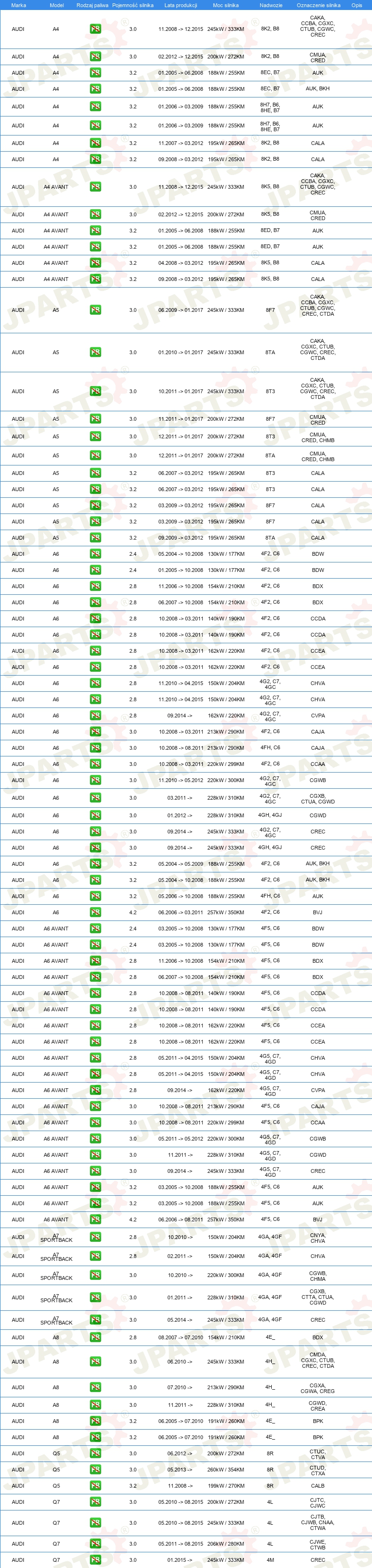The height and width of the screenshot is (1568, 372).
Task: Click fuel icon in A6 4.2 BVJ 4F2 row
Action: (95, 912)
